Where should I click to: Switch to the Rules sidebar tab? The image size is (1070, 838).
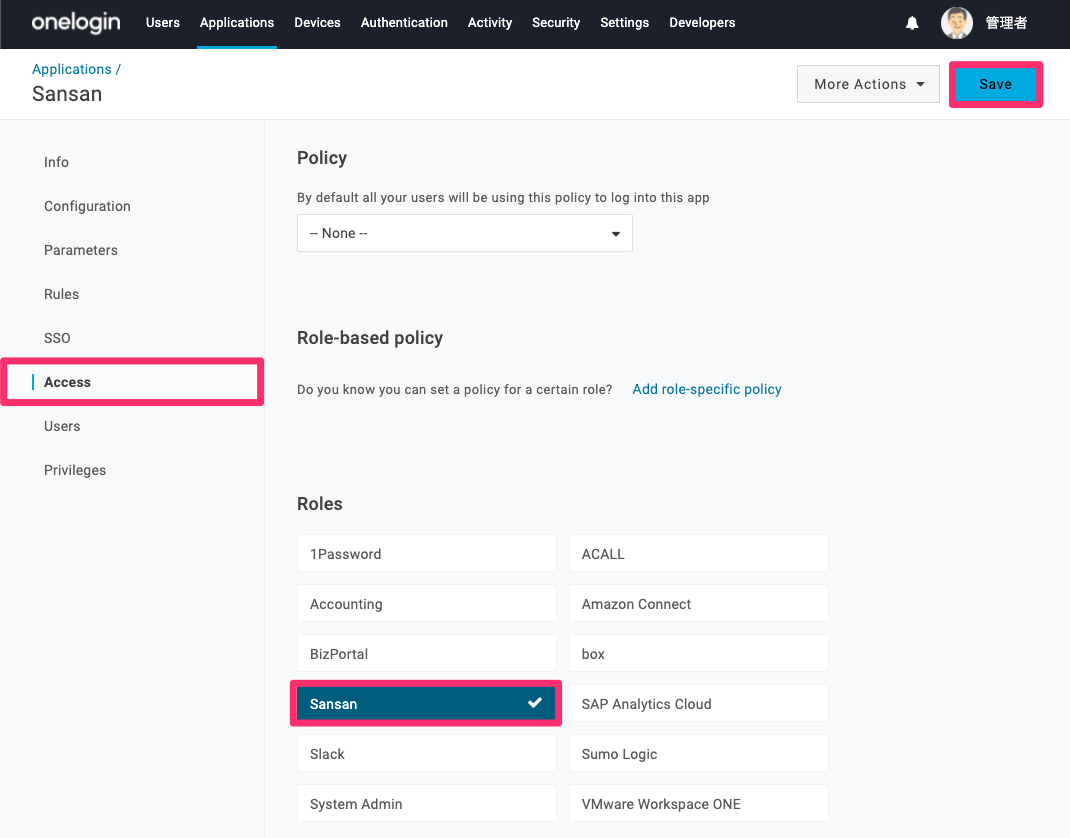[61, 294]
